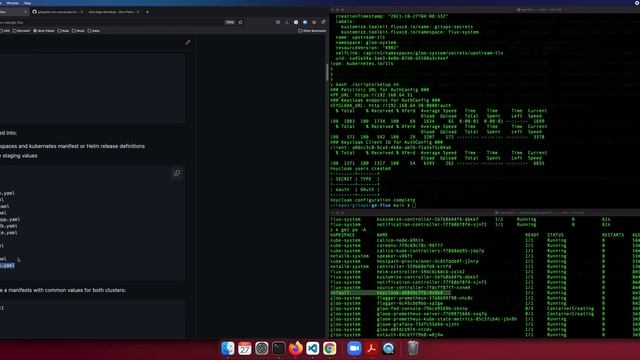Click the calico-node pod row in lower terminal
640x360 pixels.
coord(485,240)
